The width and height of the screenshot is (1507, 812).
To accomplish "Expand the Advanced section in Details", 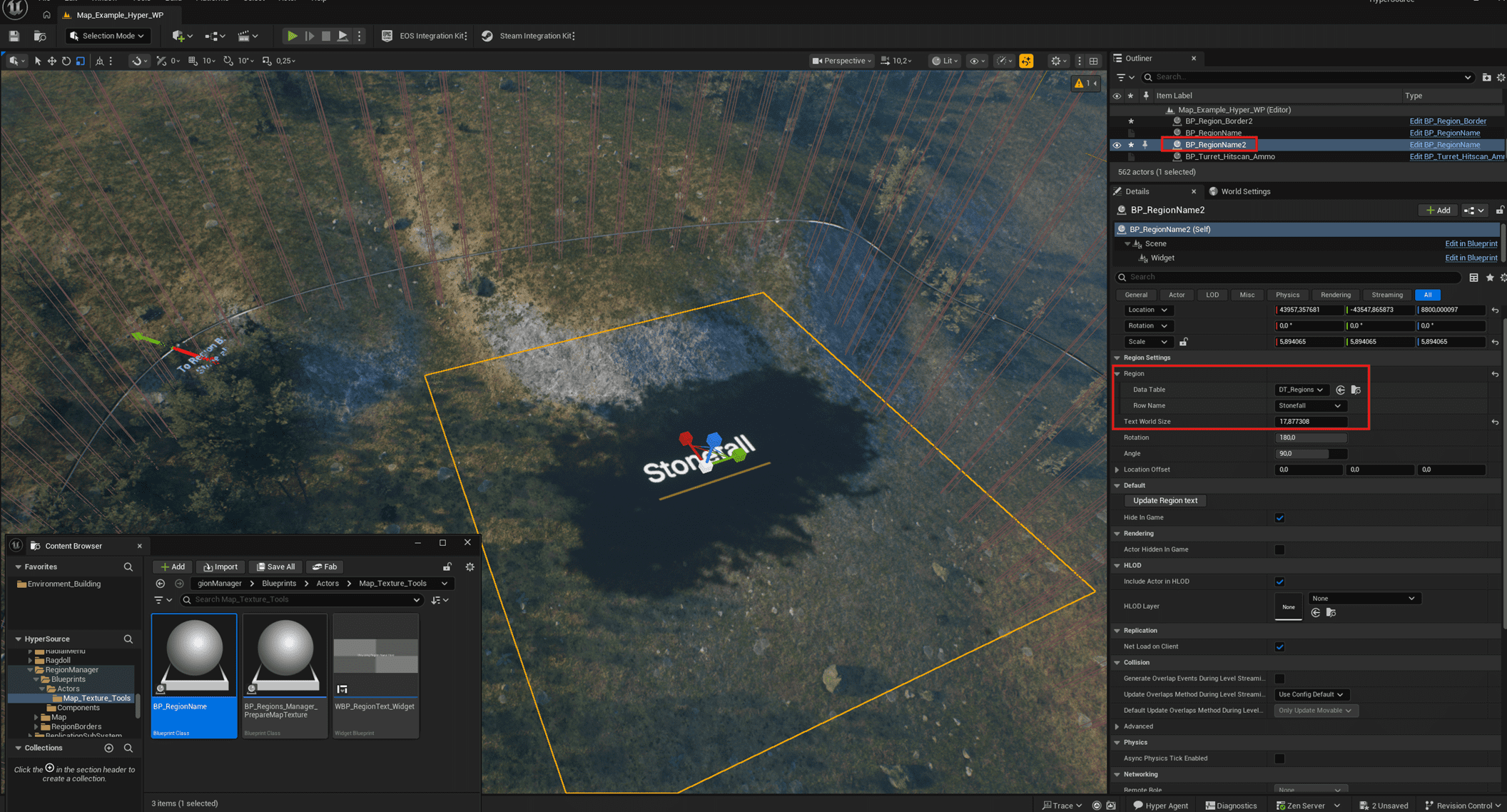I will [x=1117, y=726].
